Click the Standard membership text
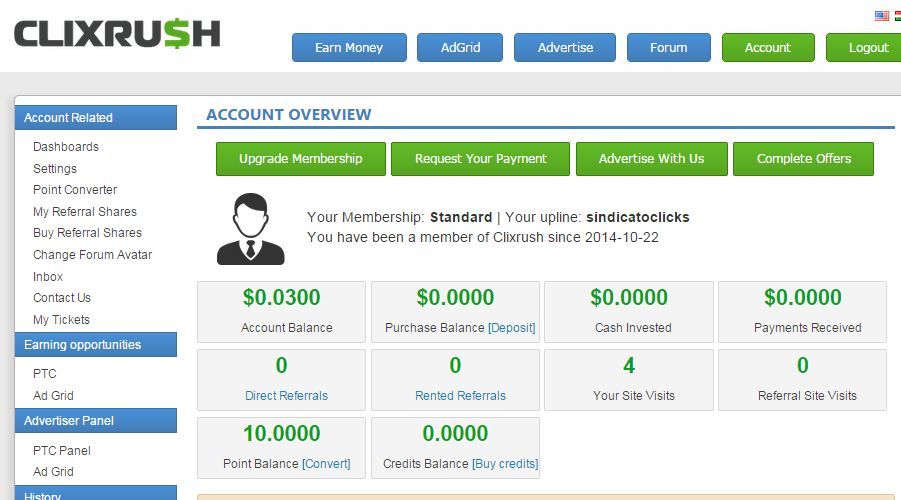 click(x=461, y=217)
